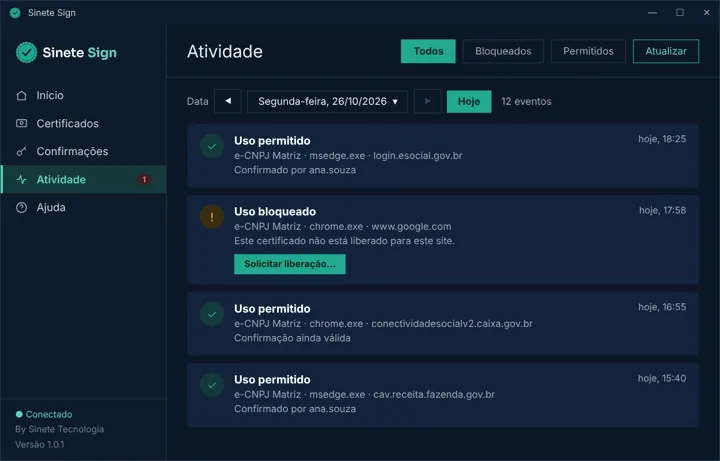Open Início in the sidebar
The width and height of the screenshot is (720, 461).
pyautogui.click(x=83, y=96)
